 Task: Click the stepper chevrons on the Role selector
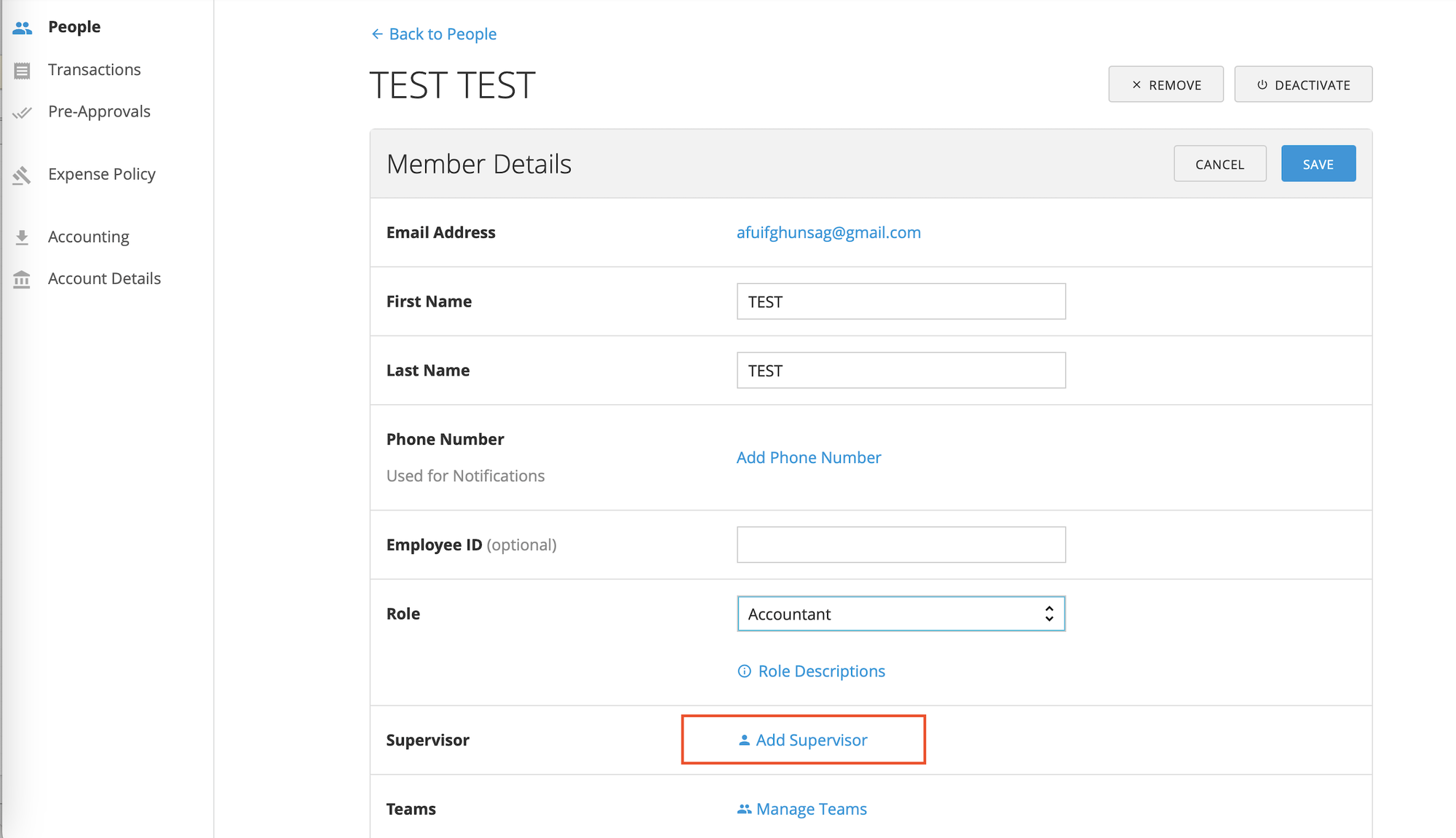click(x=1048, y=614)
